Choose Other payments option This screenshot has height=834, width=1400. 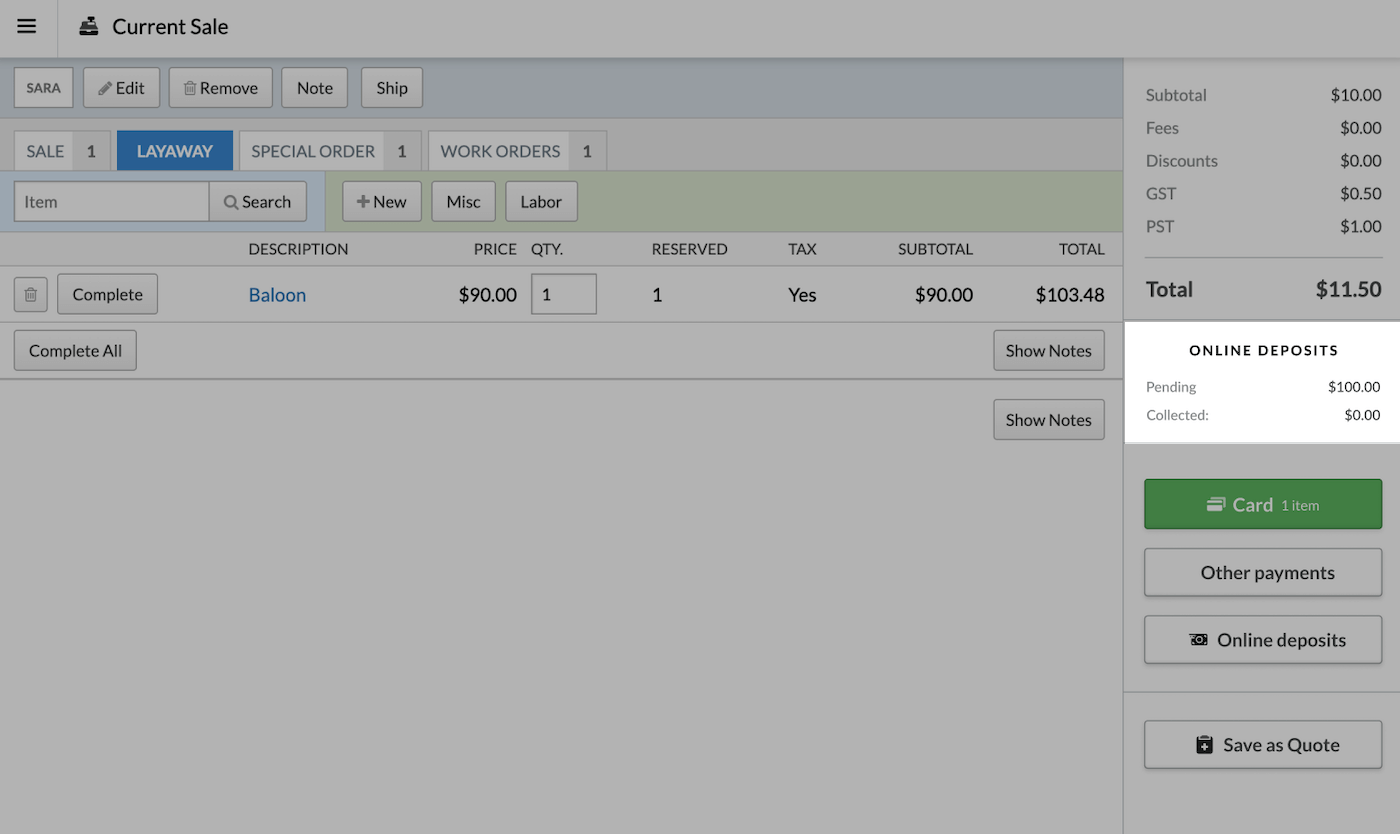[1262, 573]
